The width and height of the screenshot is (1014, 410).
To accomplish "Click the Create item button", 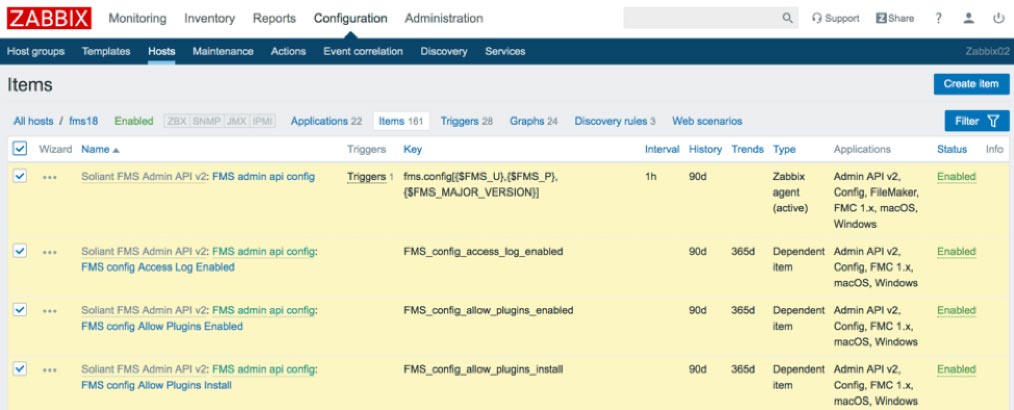I will point(971,83).
